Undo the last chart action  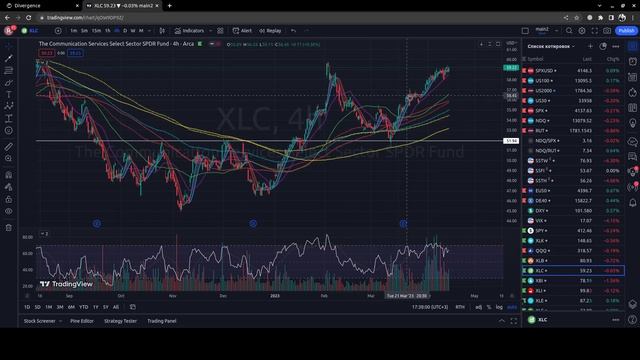(x=293, y=31)
